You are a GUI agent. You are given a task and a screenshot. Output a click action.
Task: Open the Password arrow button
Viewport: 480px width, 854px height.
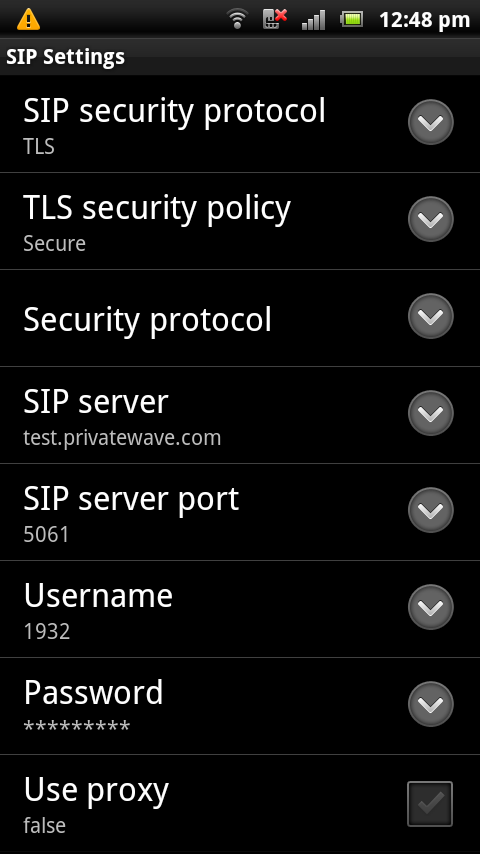430,704
